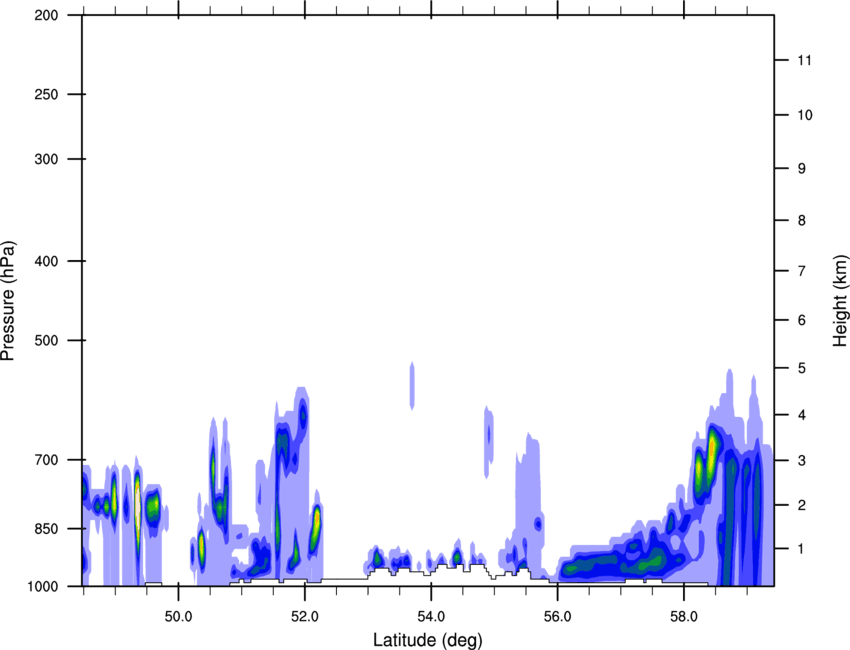Click the 4 km height label

click(x=802, y=415)
